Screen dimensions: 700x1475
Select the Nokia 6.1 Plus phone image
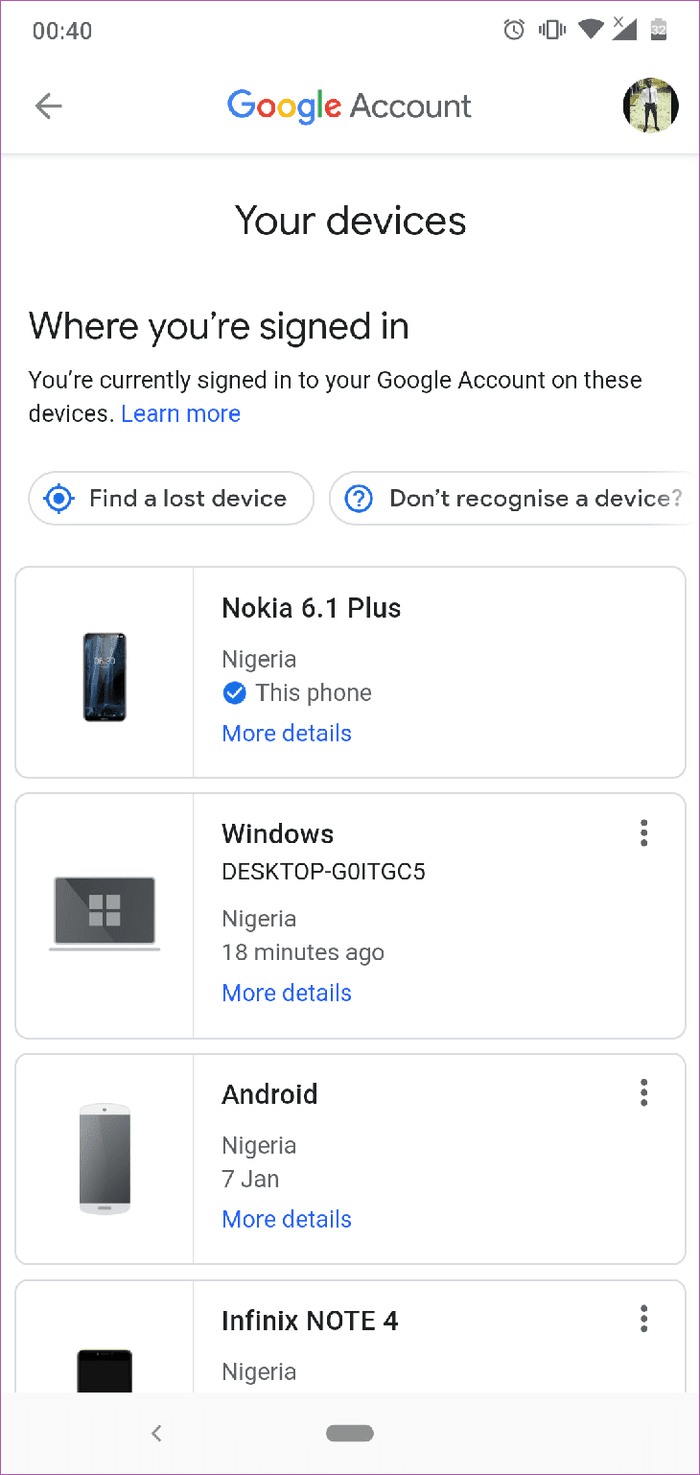(105, 677)
